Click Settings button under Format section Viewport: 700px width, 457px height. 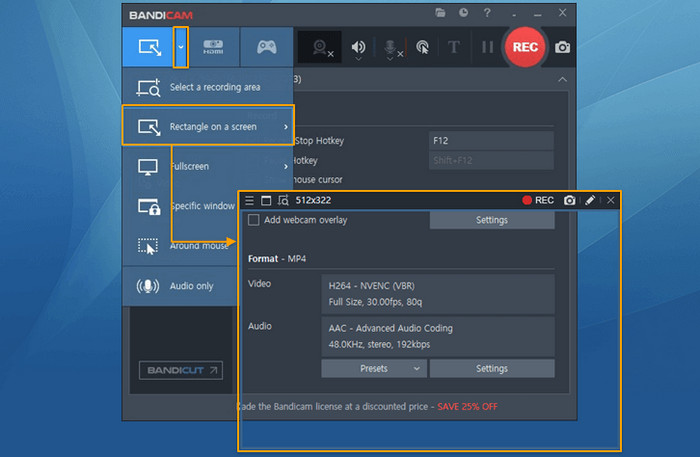(x=491, y=368)
